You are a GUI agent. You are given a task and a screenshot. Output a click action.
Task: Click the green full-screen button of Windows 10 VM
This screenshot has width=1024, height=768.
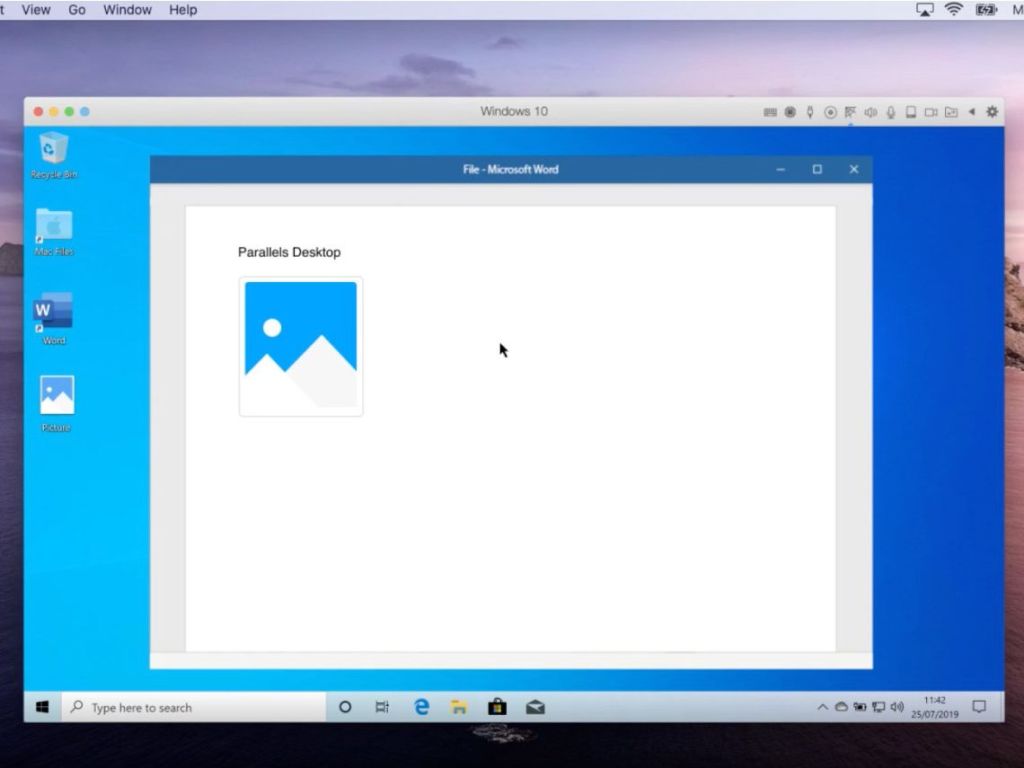(x=69, y=112)
